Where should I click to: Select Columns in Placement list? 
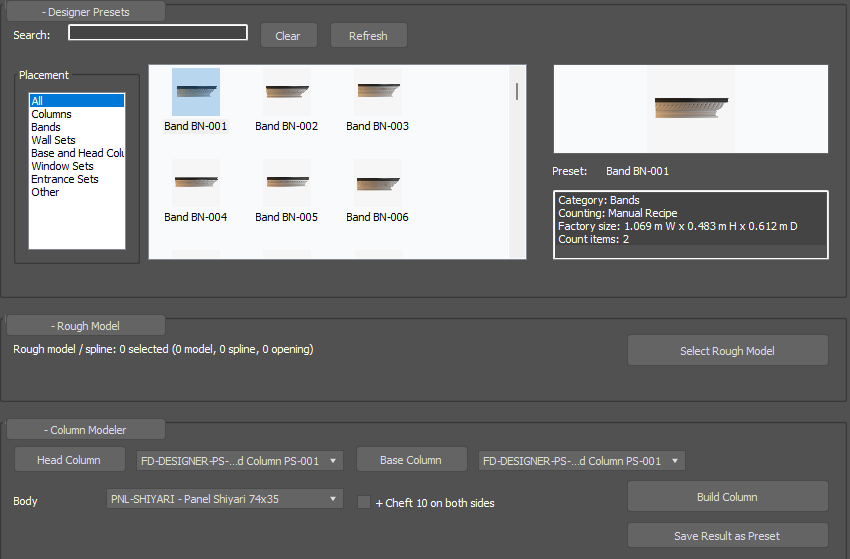(77, 114)
